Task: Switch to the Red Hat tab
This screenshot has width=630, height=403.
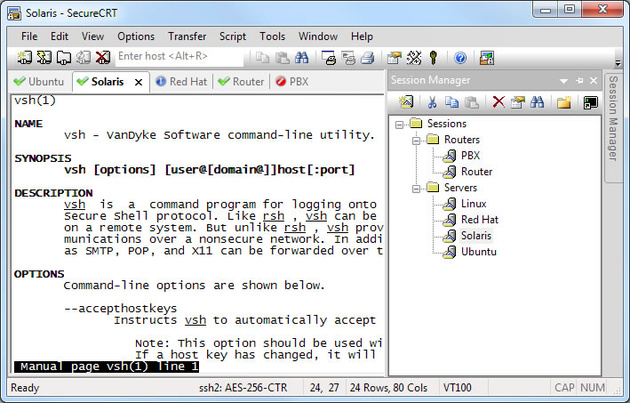Action: [x=181, y=82]
